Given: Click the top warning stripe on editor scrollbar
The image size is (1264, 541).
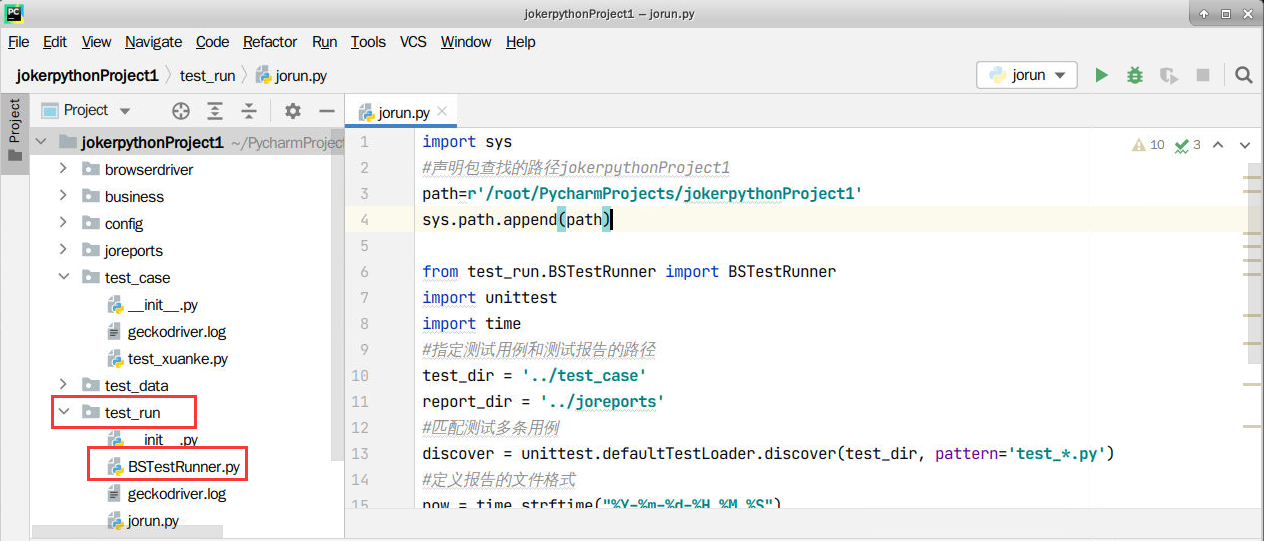Looking at the screenshot, I should [x=1254, y=176].
